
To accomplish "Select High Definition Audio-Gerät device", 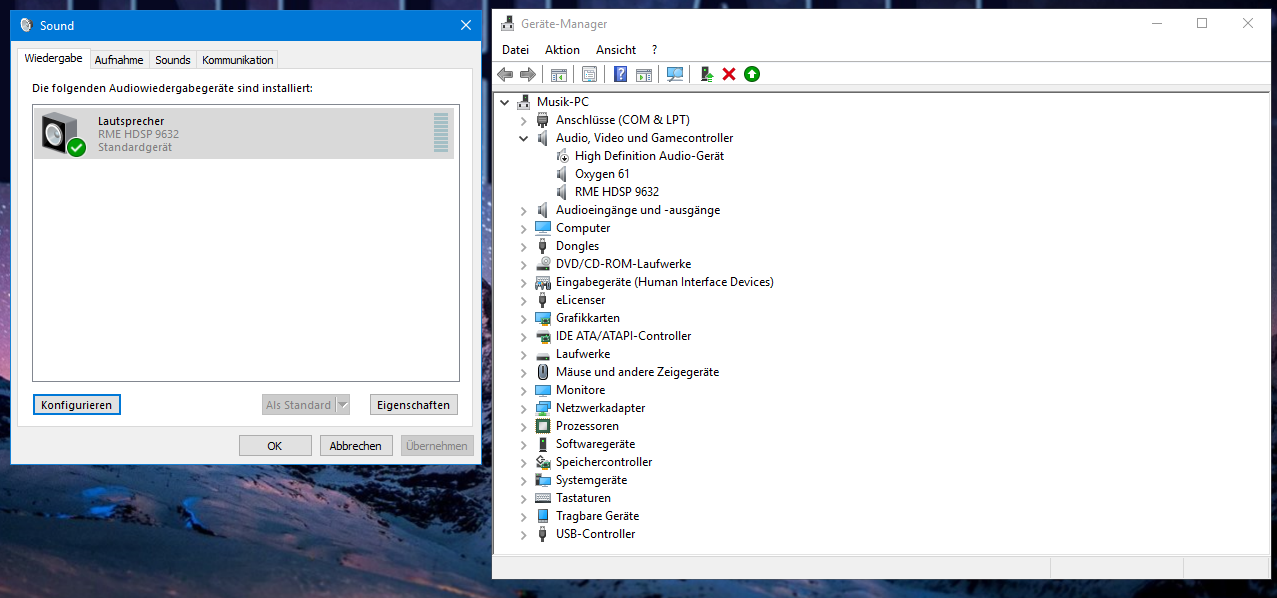I will coord(649,156).
